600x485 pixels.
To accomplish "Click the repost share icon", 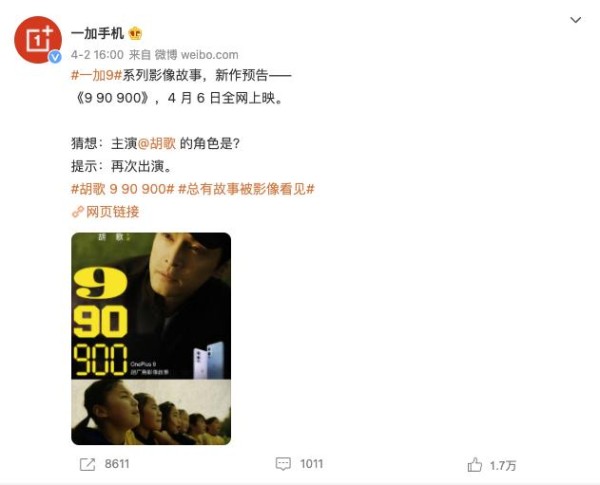I will pyautogui.click(x=87, y=464).
